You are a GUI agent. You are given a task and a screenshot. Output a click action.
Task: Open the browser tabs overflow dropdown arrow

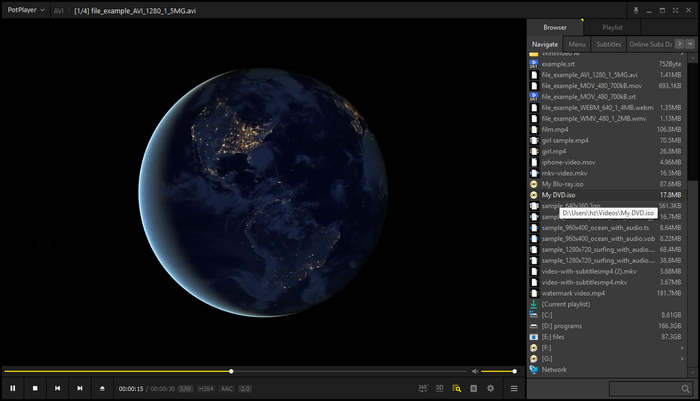(690, 45)
